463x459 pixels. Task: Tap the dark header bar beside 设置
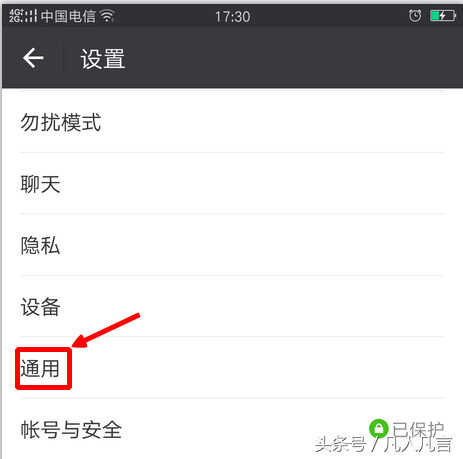click(293, 59)
